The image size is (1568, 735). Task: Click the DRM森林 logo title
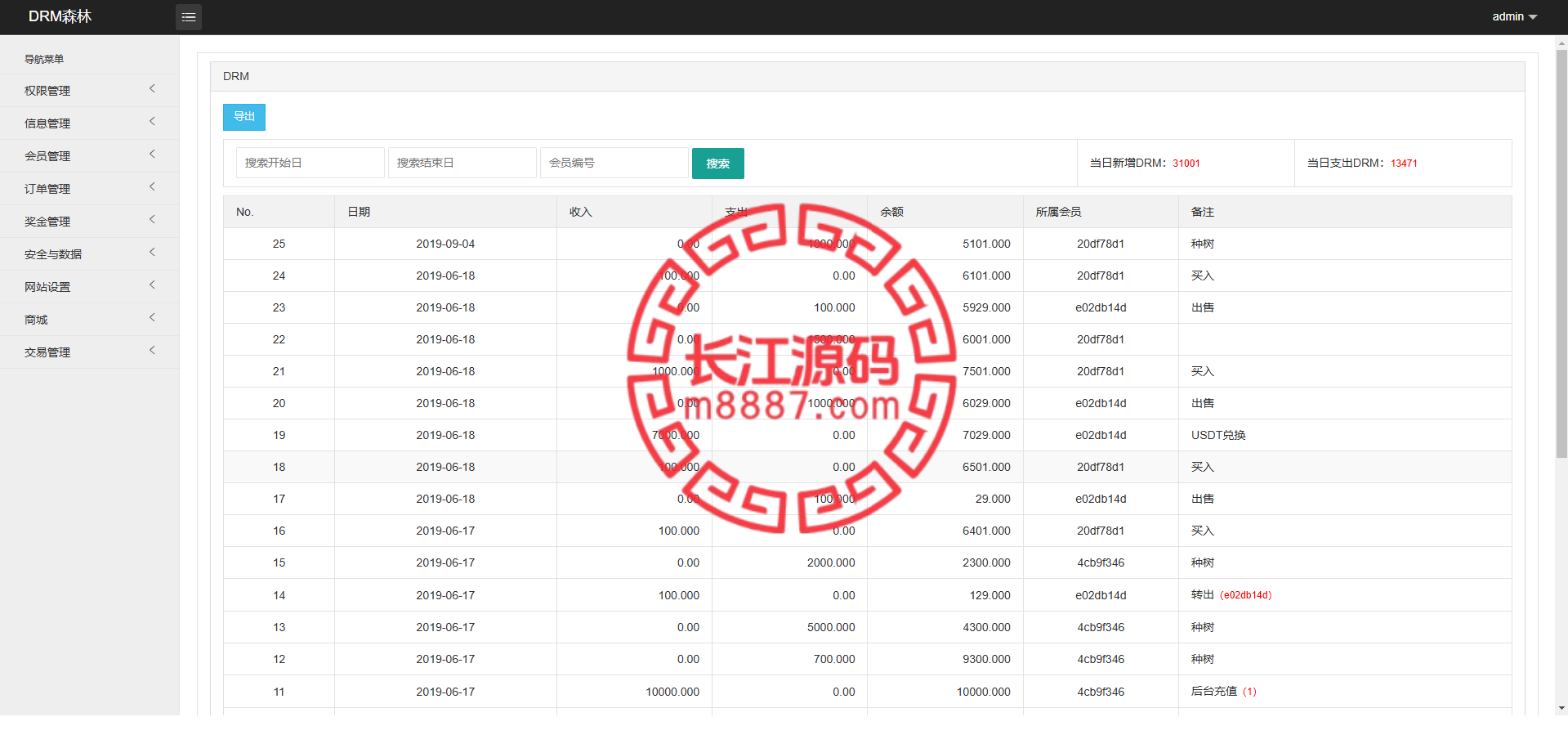[x=60, y=16]
